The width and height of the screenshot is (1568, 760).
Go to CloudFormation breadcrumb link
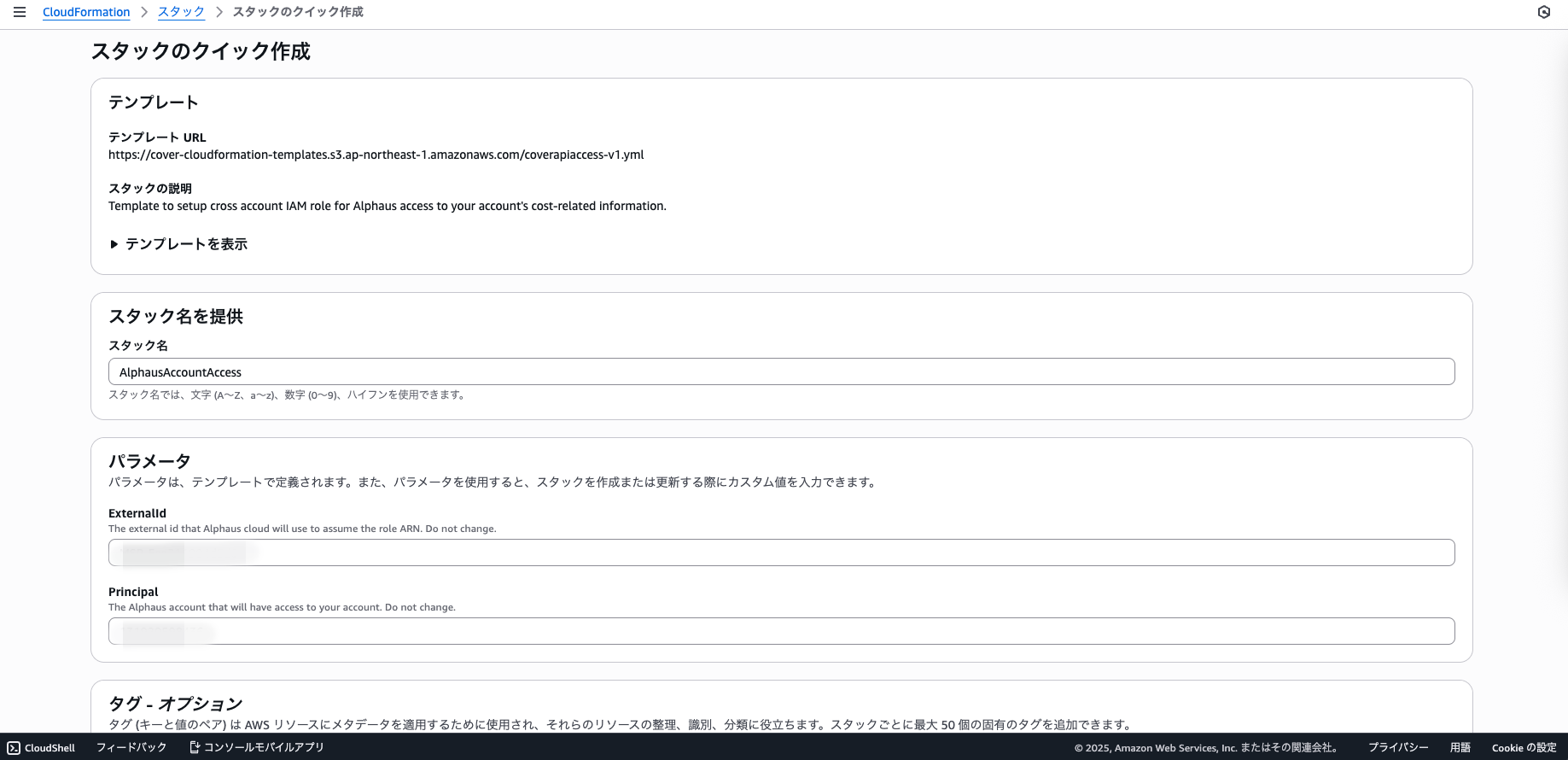(86, 12)
